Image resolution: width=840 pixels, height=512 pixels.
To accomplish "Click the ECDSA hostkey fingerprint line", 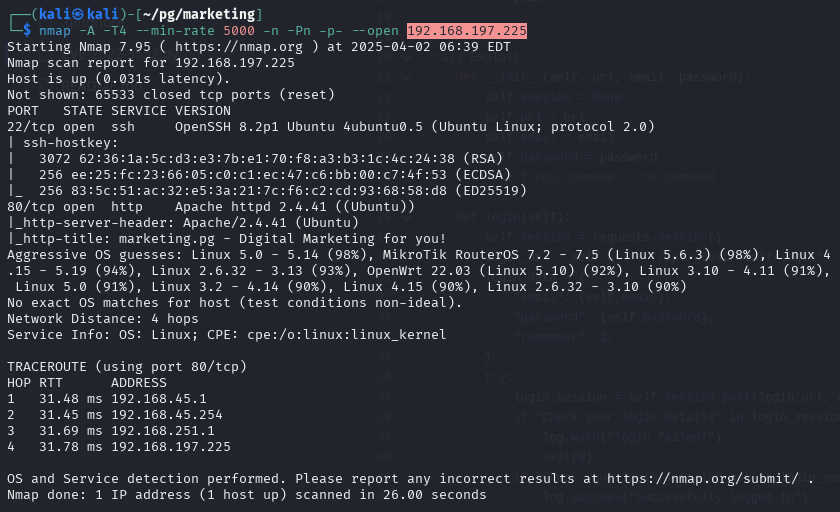I will pos(259,175).
